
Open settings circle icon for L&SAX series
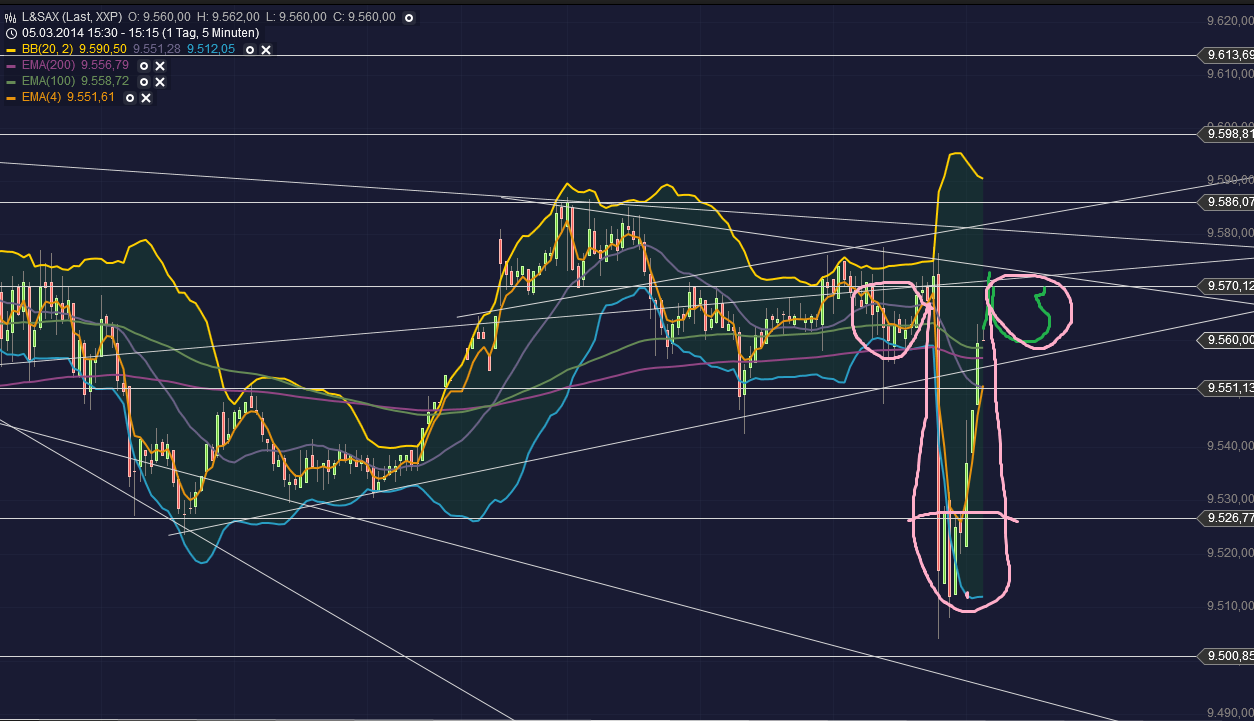[x=408, y=18]
